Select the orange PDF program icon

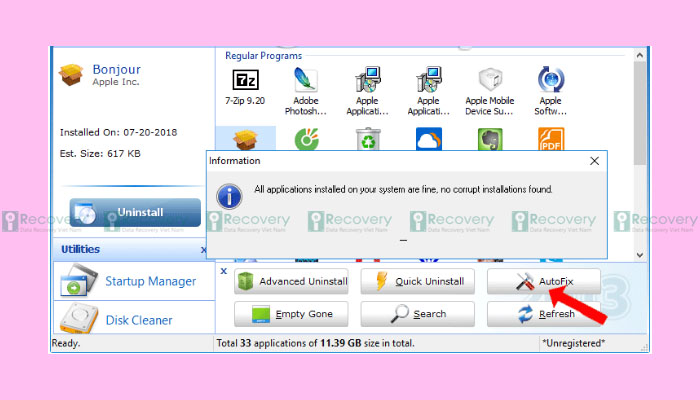(x=551, y=139)
